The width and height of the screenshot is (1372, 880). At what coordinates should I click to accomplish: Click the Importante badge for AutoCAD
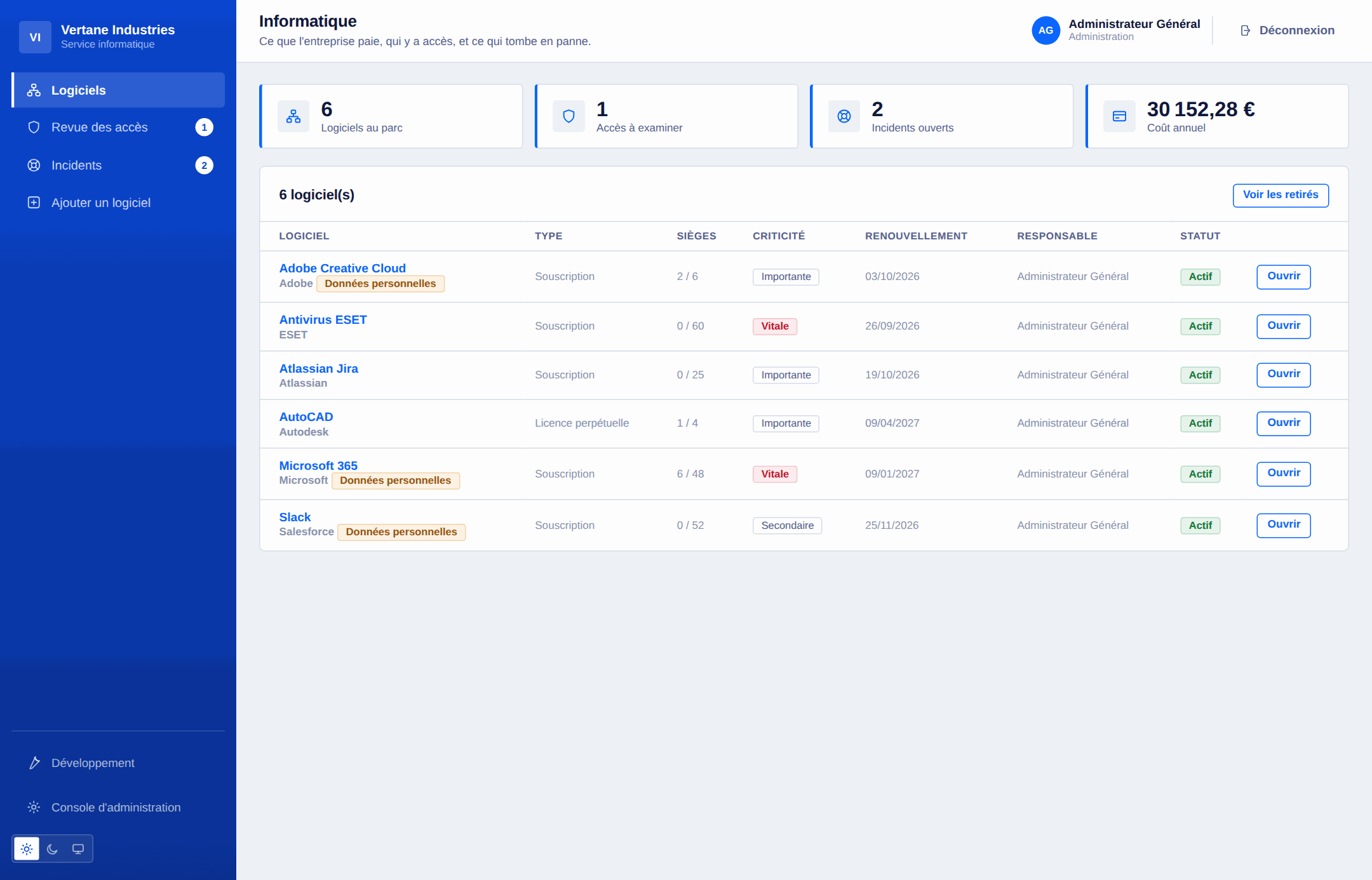tap(786, 423)
